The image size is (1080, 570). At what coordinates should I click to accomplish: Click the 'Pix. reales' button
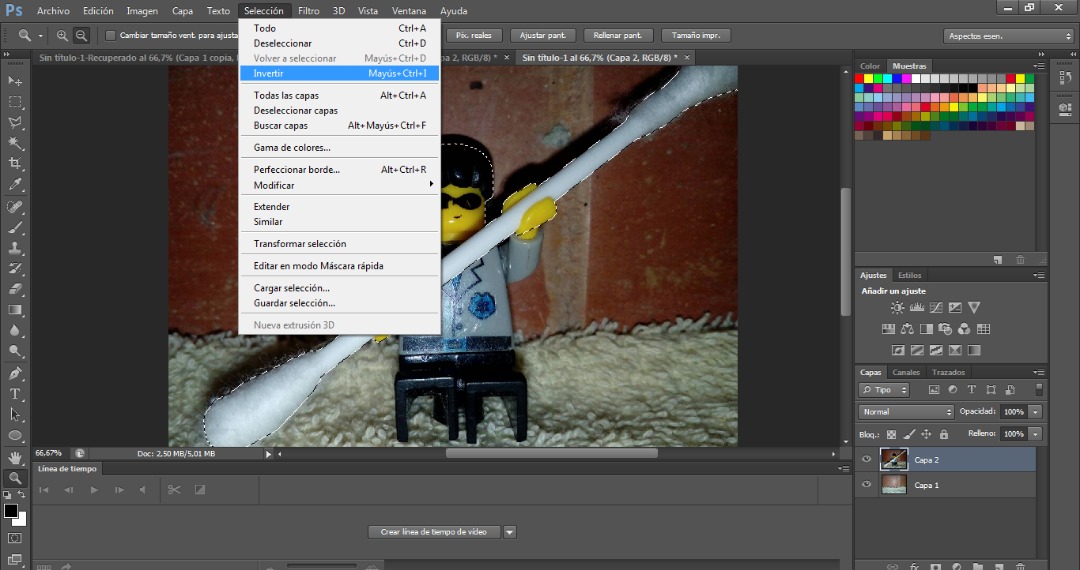point(474,35)
